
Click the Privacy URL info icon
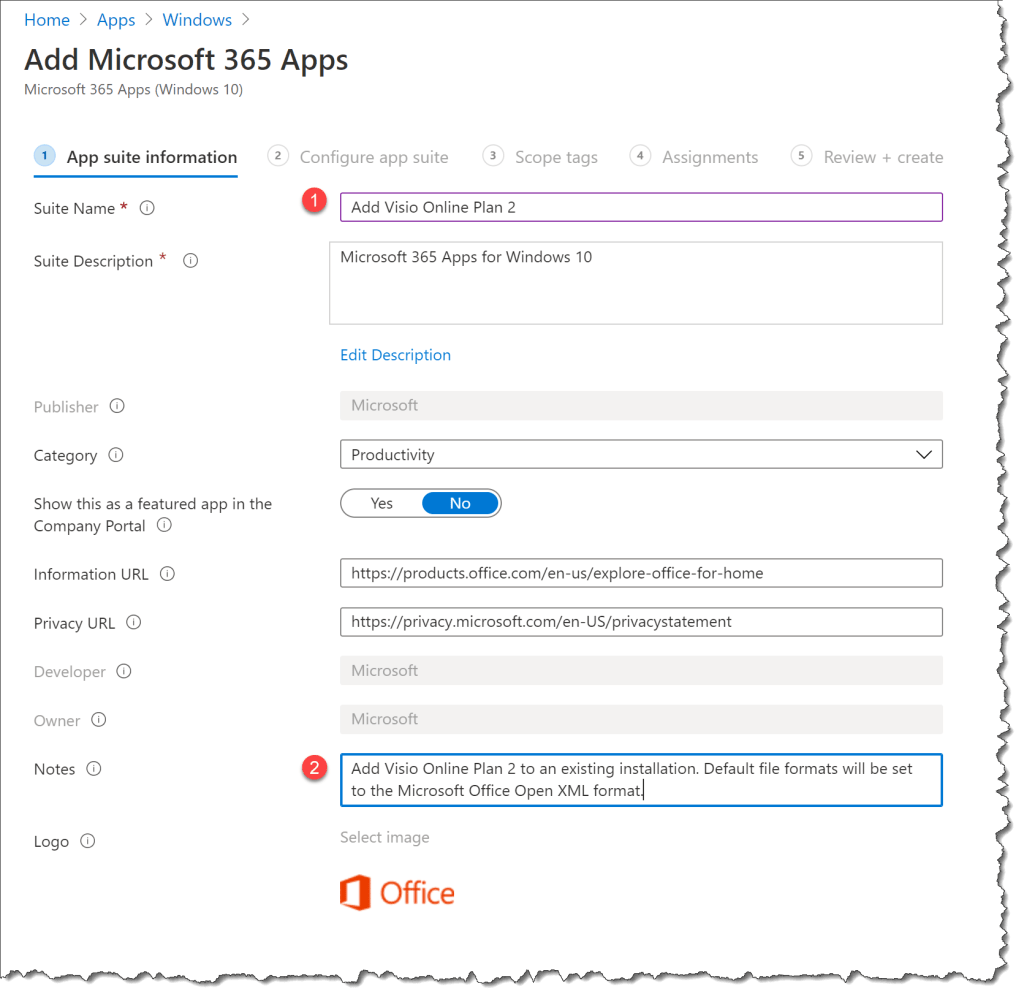tap(133, 623)
